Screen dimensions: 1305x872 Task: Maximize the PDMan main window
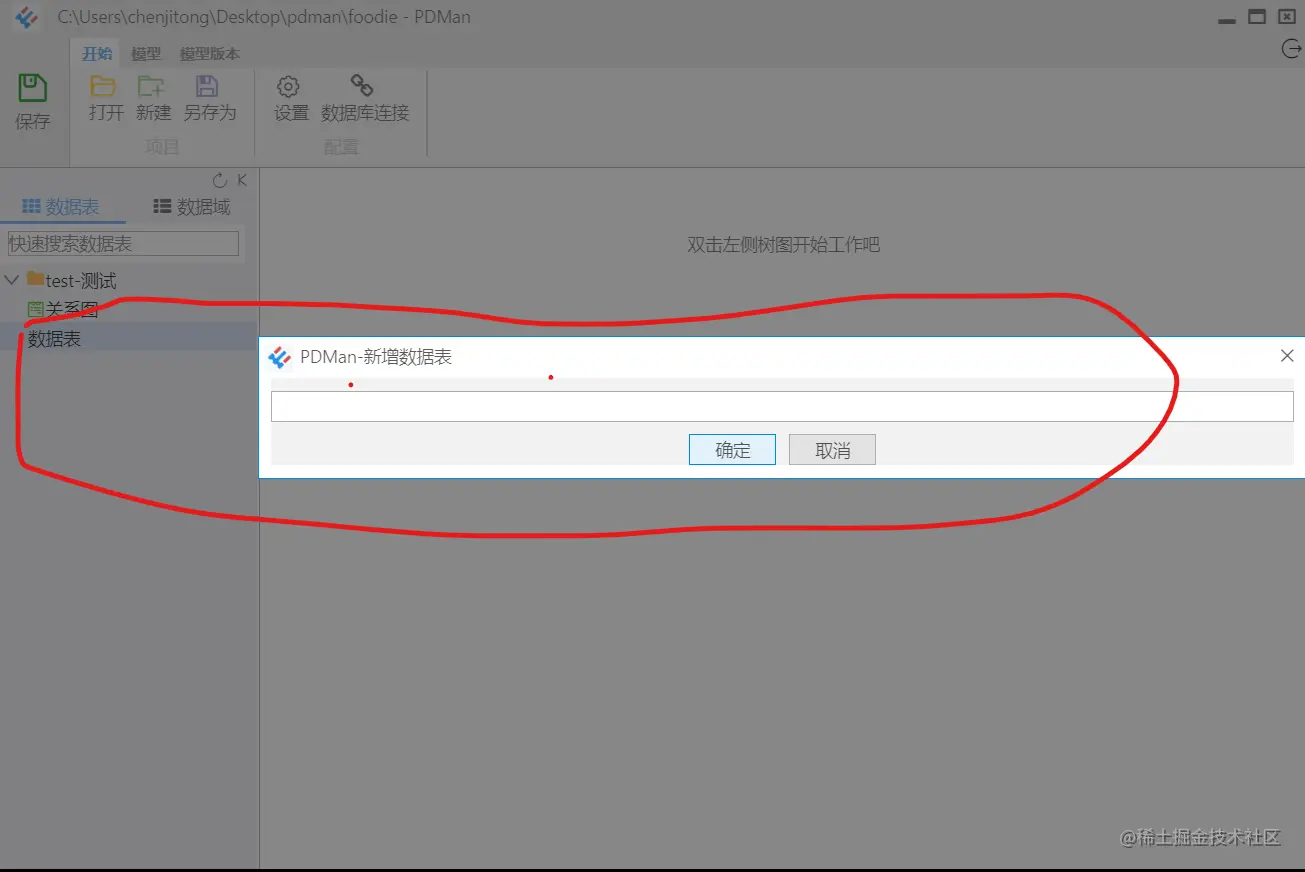point(1257,17)
